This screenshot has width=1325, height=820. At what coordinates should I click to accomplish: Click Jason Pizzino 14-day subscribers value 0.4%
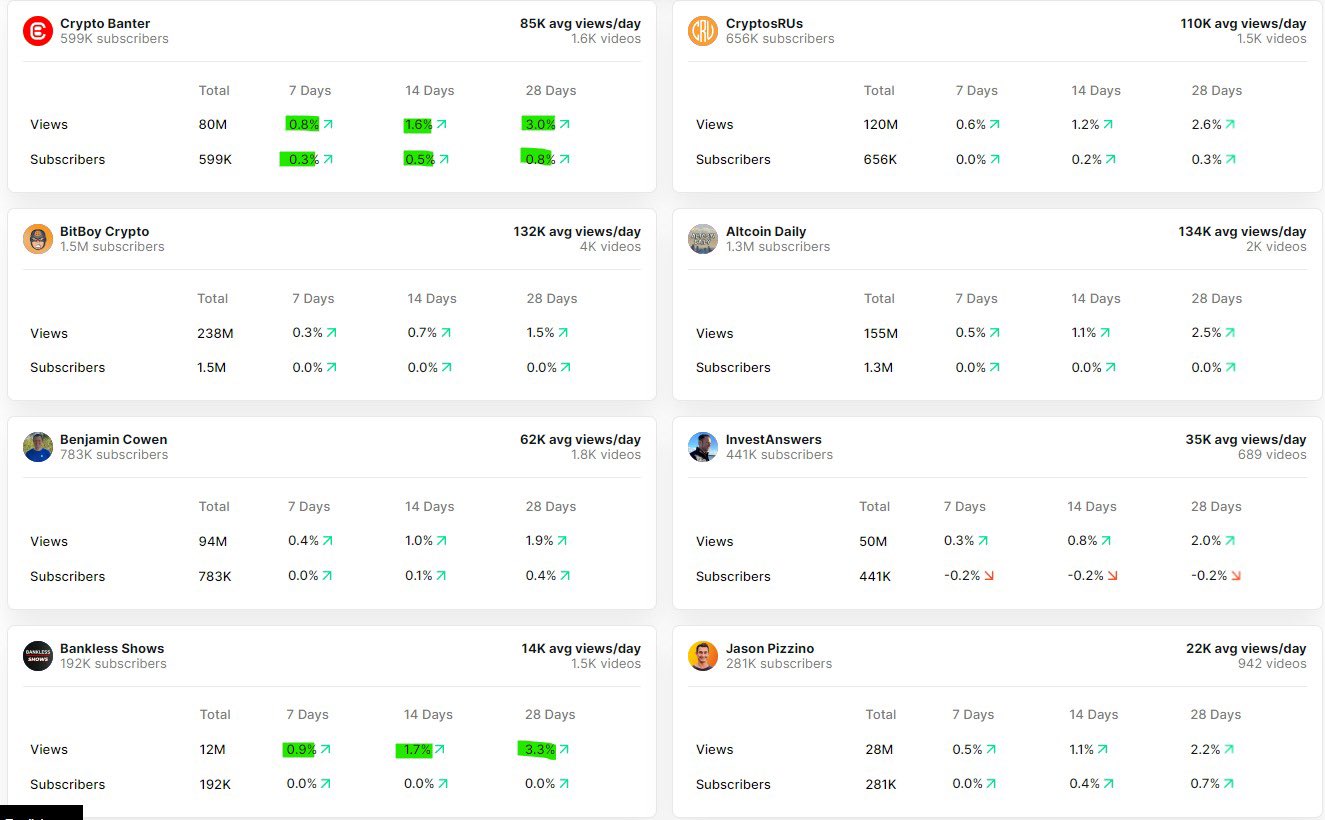pos(1085,784)
